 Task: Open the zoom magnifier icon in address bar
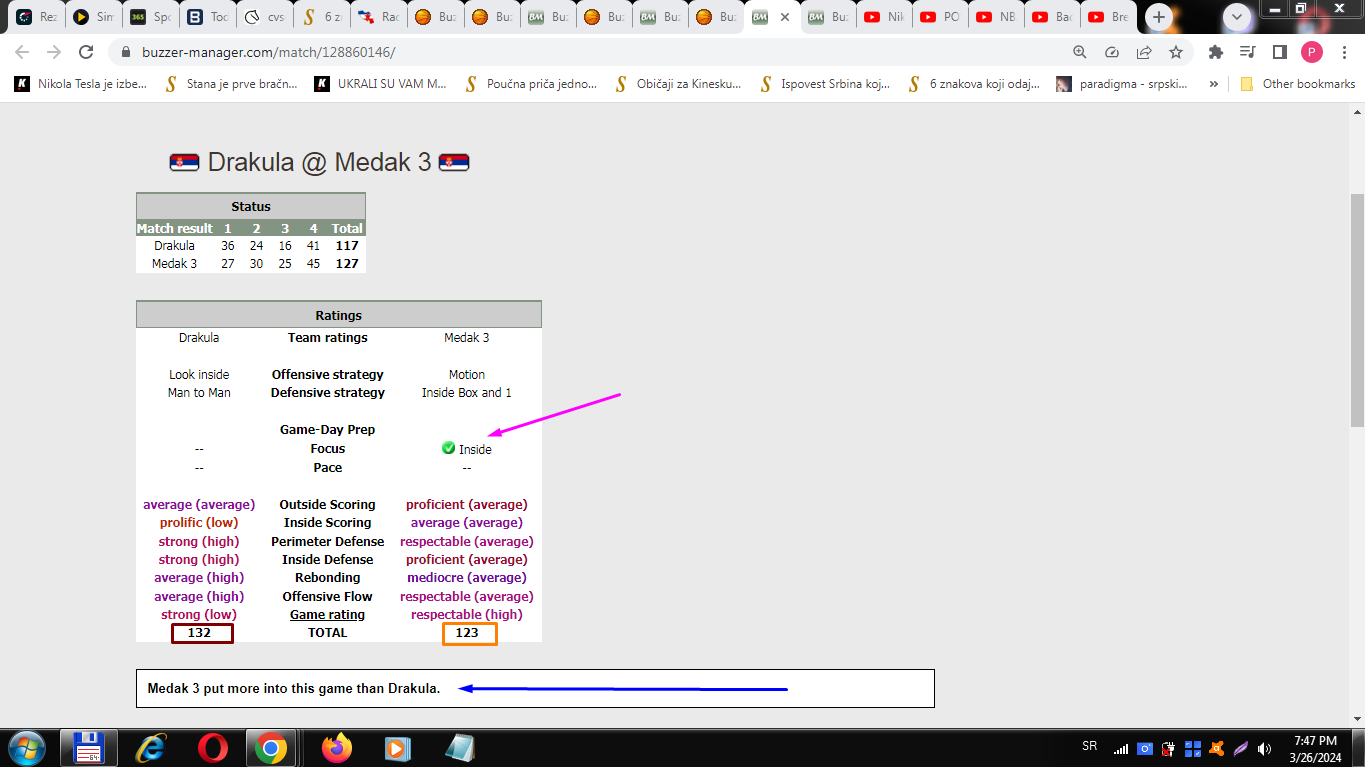(x=1080, y=52)
